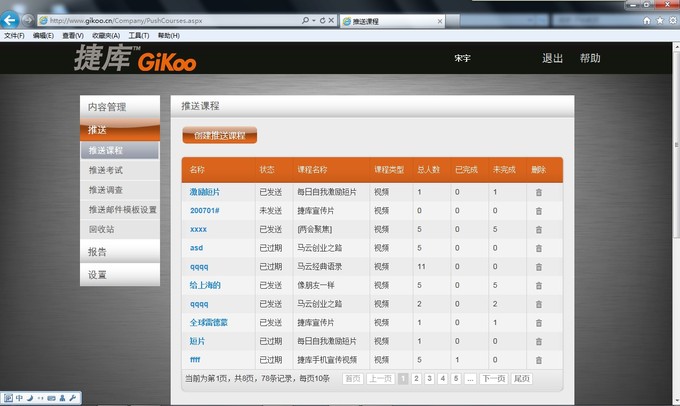Open the browser home page icon
Screen dimensions: 680x406
[647, 20]
